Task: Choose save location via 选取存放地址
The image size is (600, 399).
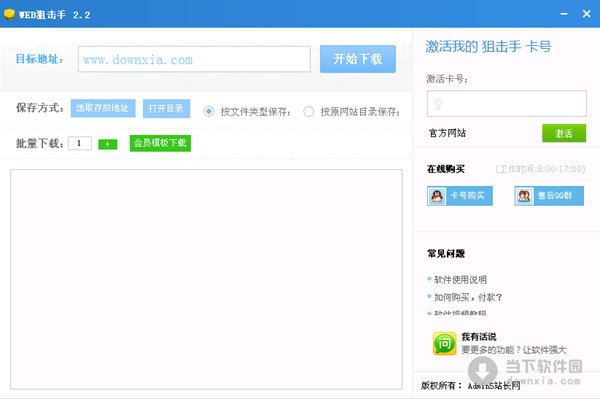Action: (103, 108)
